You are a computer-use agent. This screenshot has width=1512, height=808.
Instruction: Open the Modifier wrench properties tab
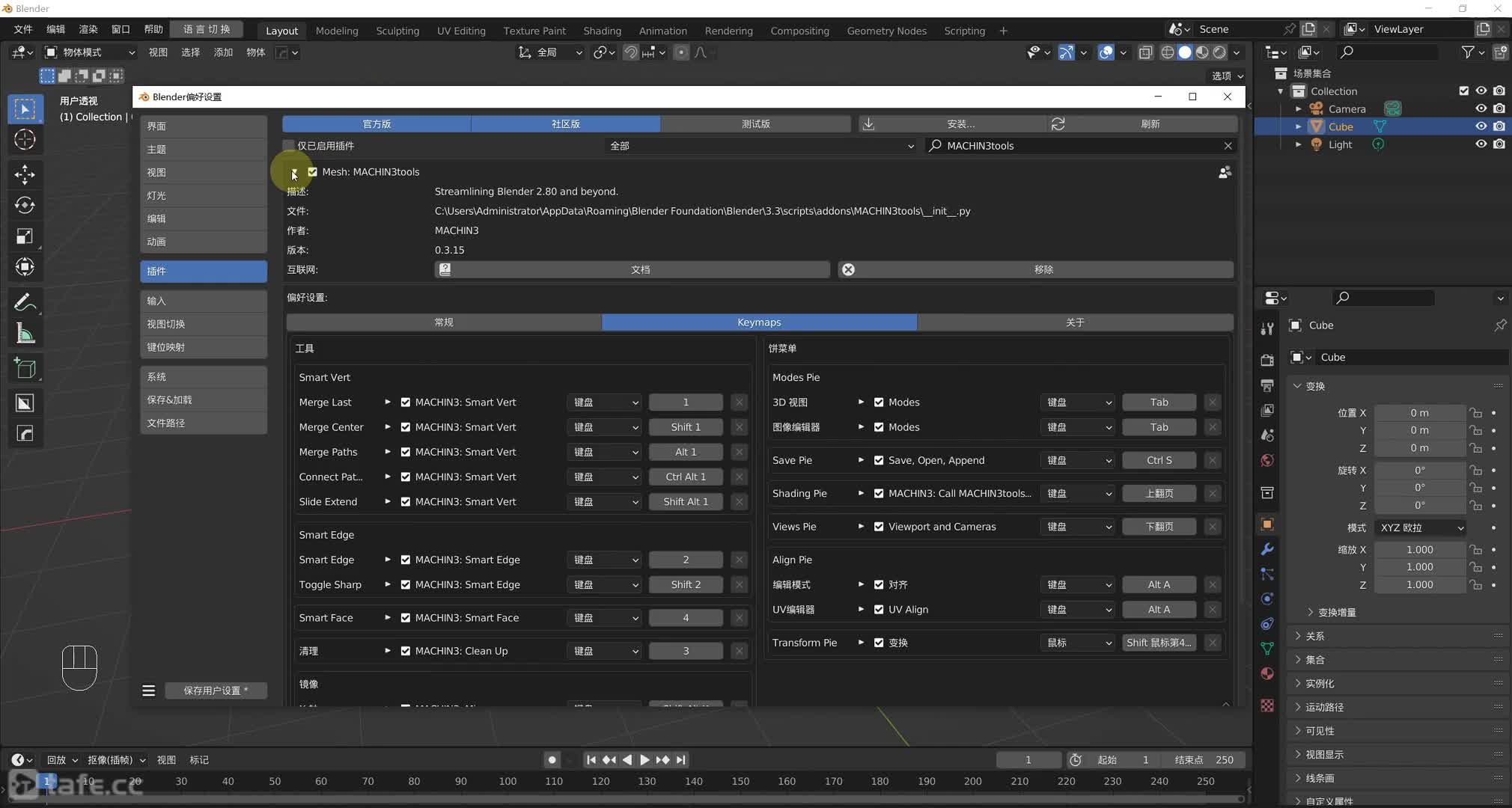point(1267,549)
